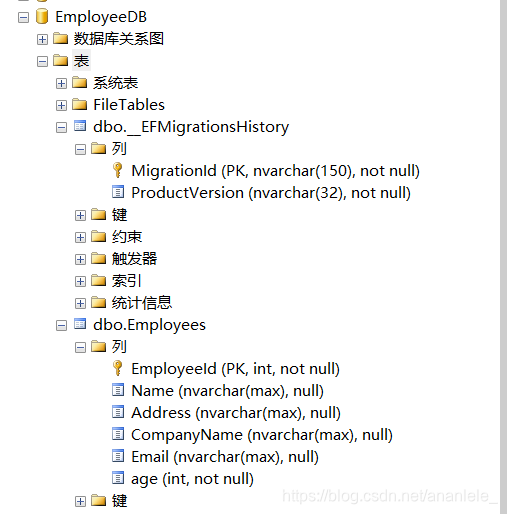The image size is (507, 514).
Task: Collapse the dbo.Employees table node
Action: coord(61,325)
